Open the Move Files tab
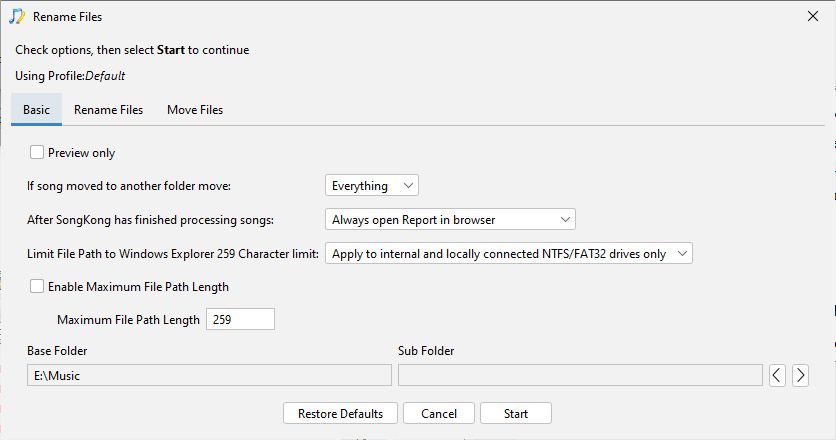 pos(195,110)
